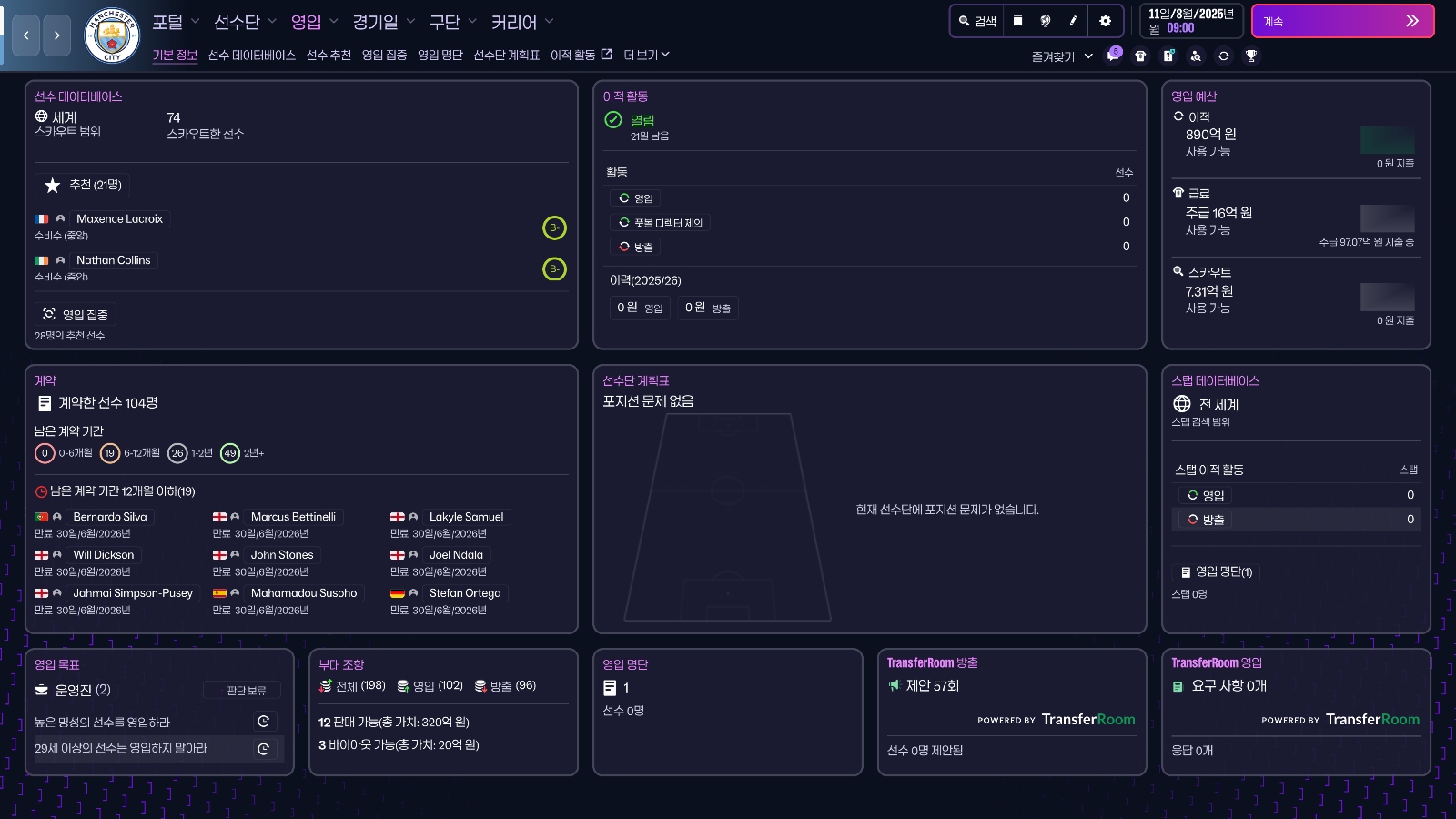1456x819 pixels.
Task: Open the messages icon with badge 5
Action: [1112, 56]
